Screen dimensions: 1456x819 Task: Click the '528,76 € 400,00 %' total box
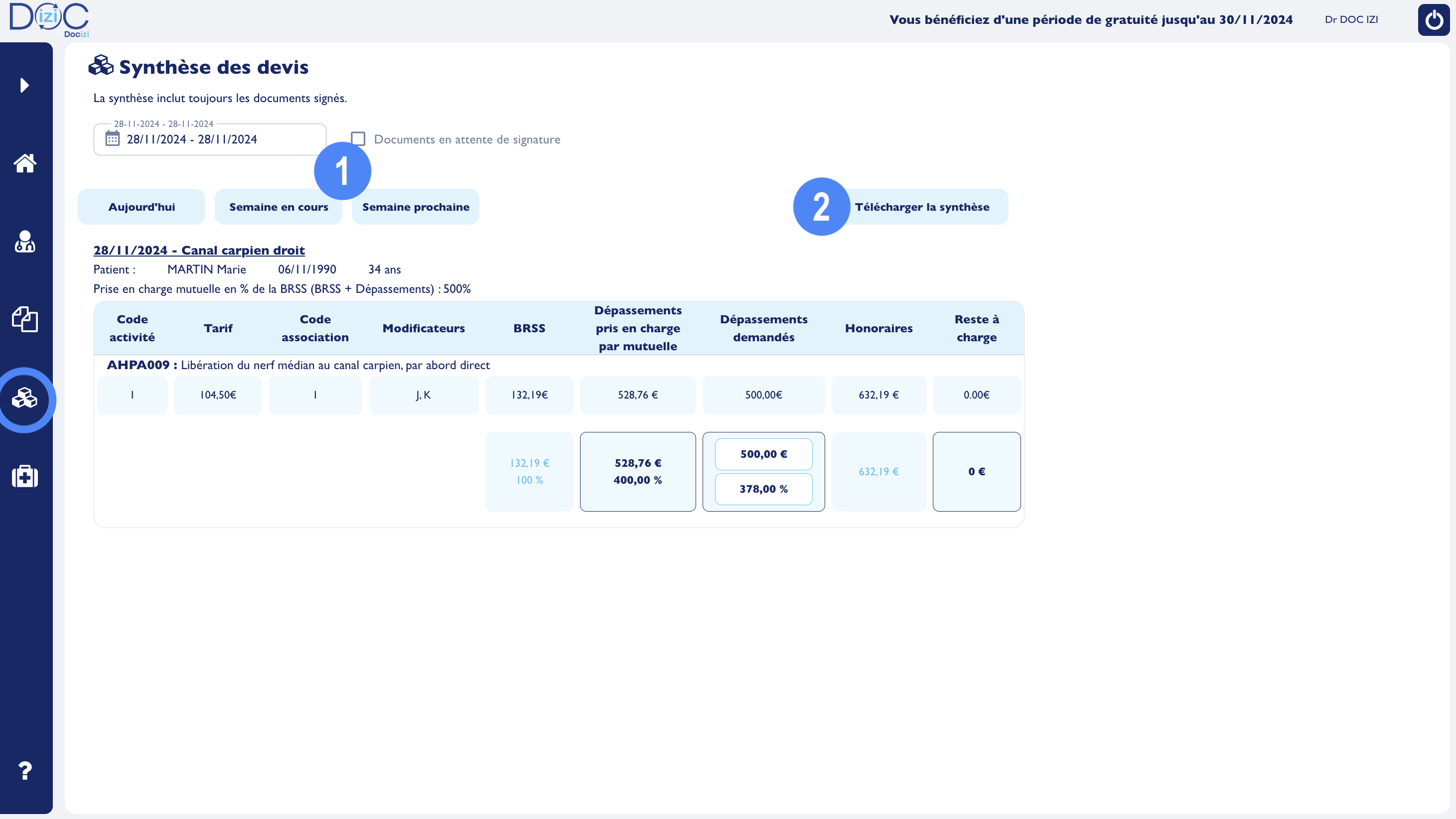coord(638,472)
